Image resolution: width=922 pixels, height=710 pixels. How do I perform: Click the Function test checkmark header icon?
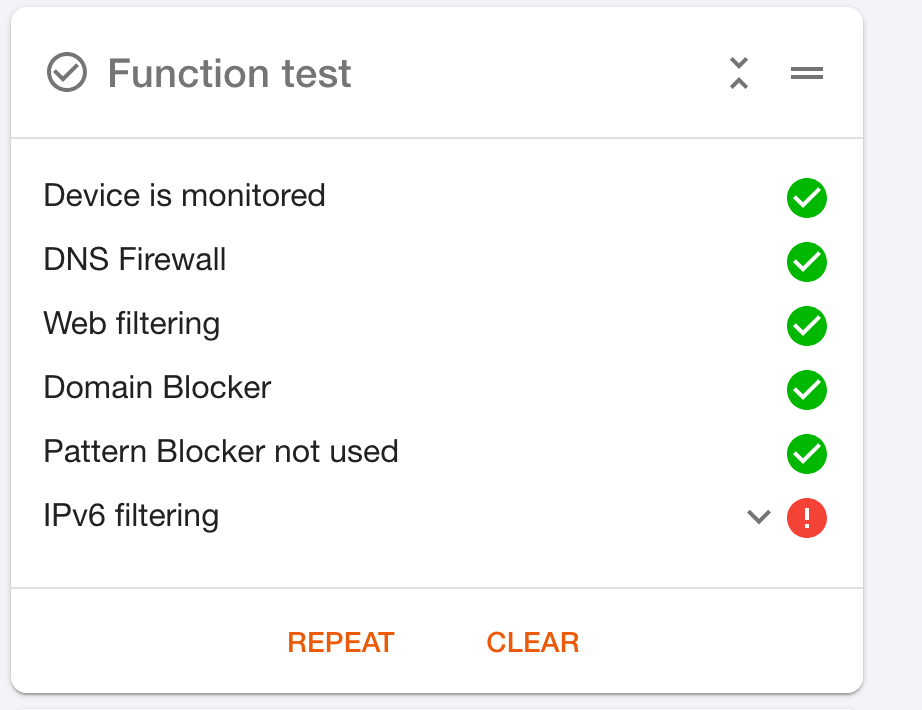tap(67, 73)
